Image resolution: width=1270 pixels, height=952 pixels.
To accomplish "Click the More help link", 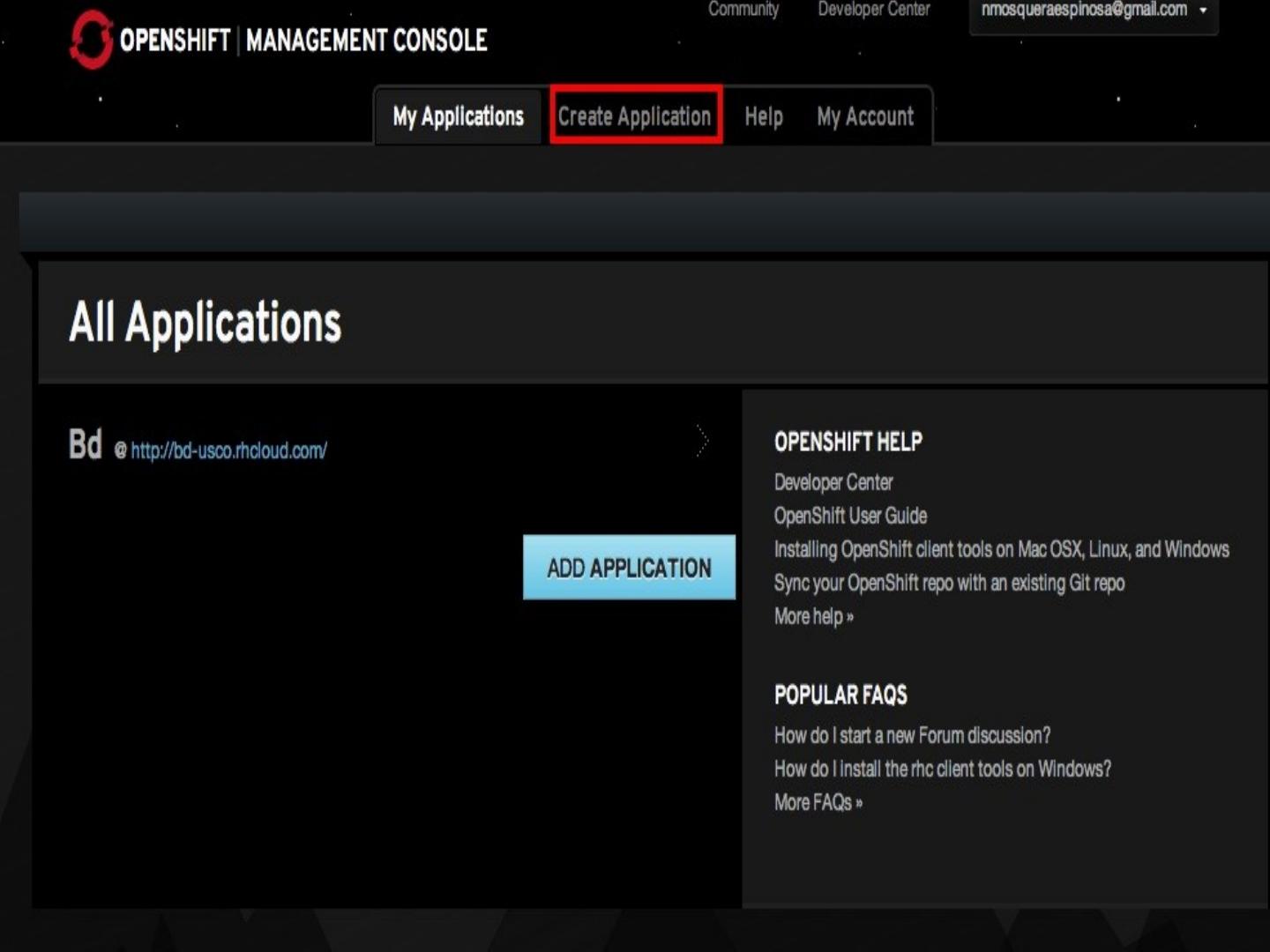I will (x=814, y=616).
